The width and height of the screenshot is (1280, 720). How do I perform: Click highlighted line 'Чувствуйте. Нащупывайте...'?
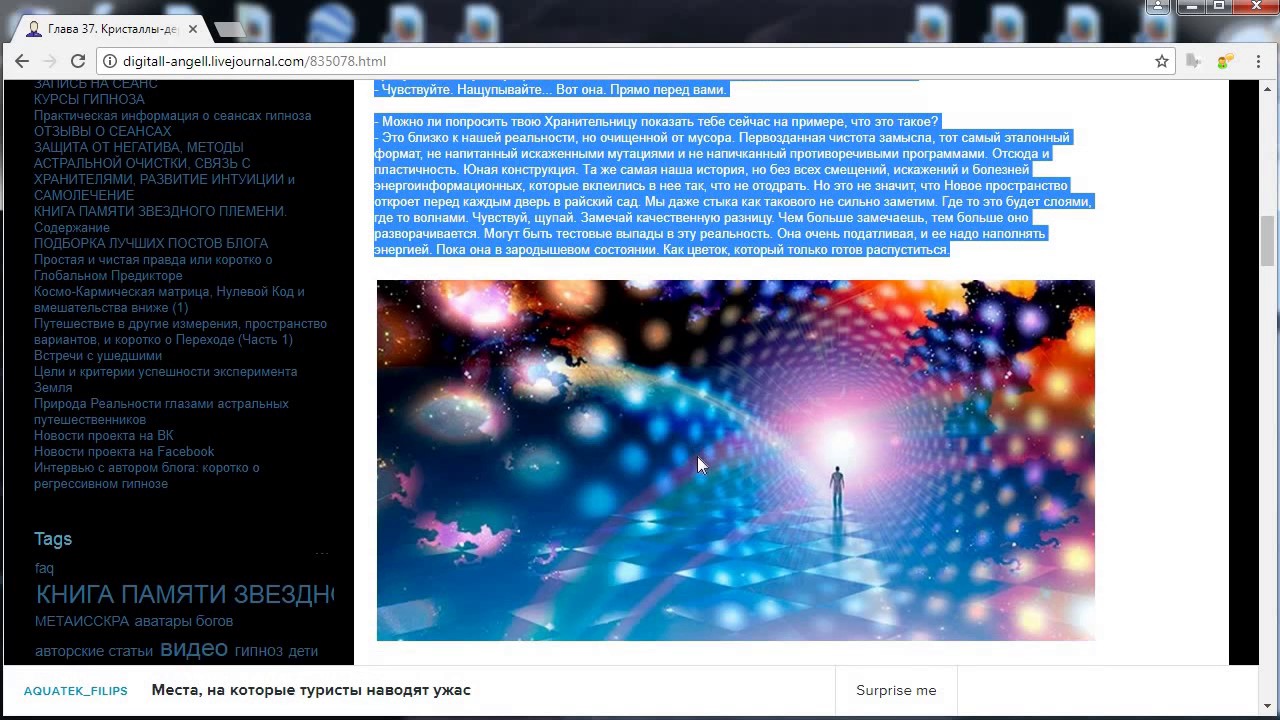click(550, 89)
